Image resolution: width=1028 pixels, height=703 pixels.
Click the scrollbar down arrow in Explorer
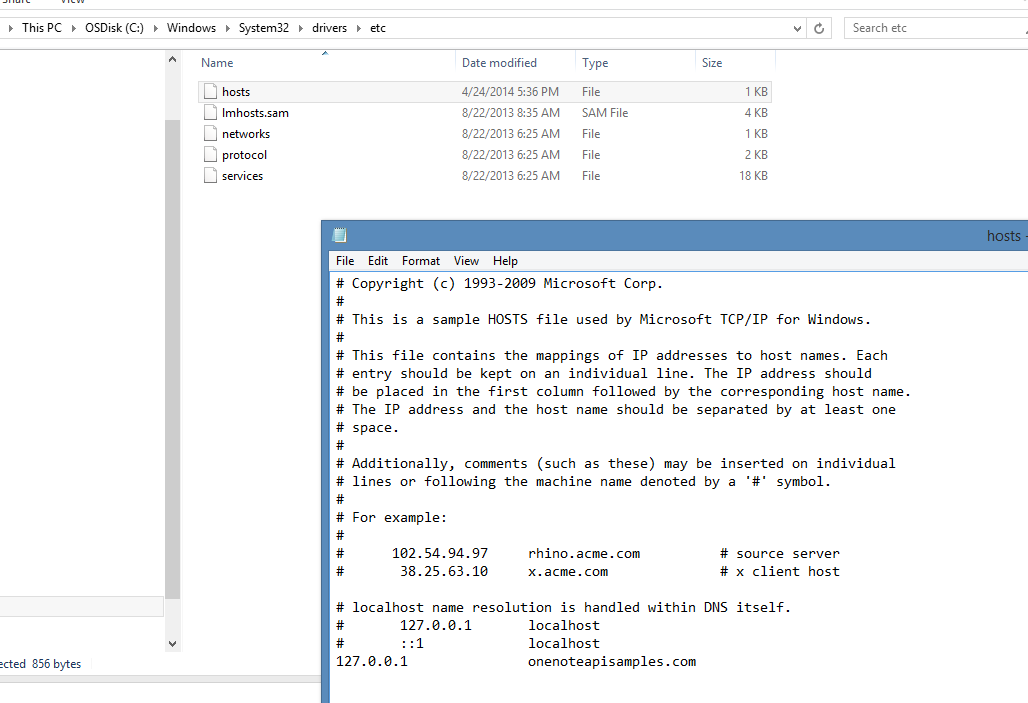(172, 643)
